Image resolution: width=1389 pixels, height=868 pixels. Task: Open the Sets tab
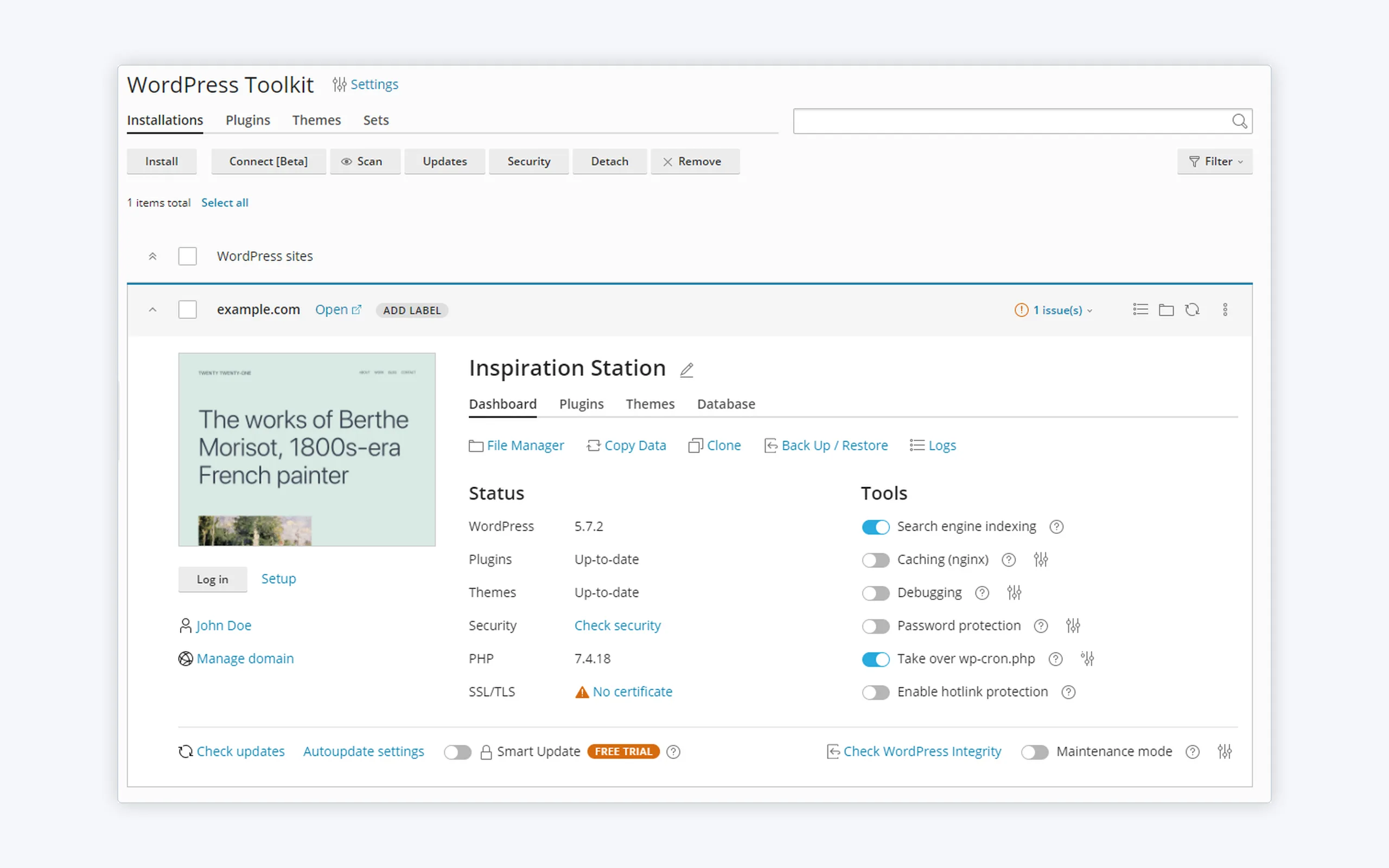click(x=376, y=120)
